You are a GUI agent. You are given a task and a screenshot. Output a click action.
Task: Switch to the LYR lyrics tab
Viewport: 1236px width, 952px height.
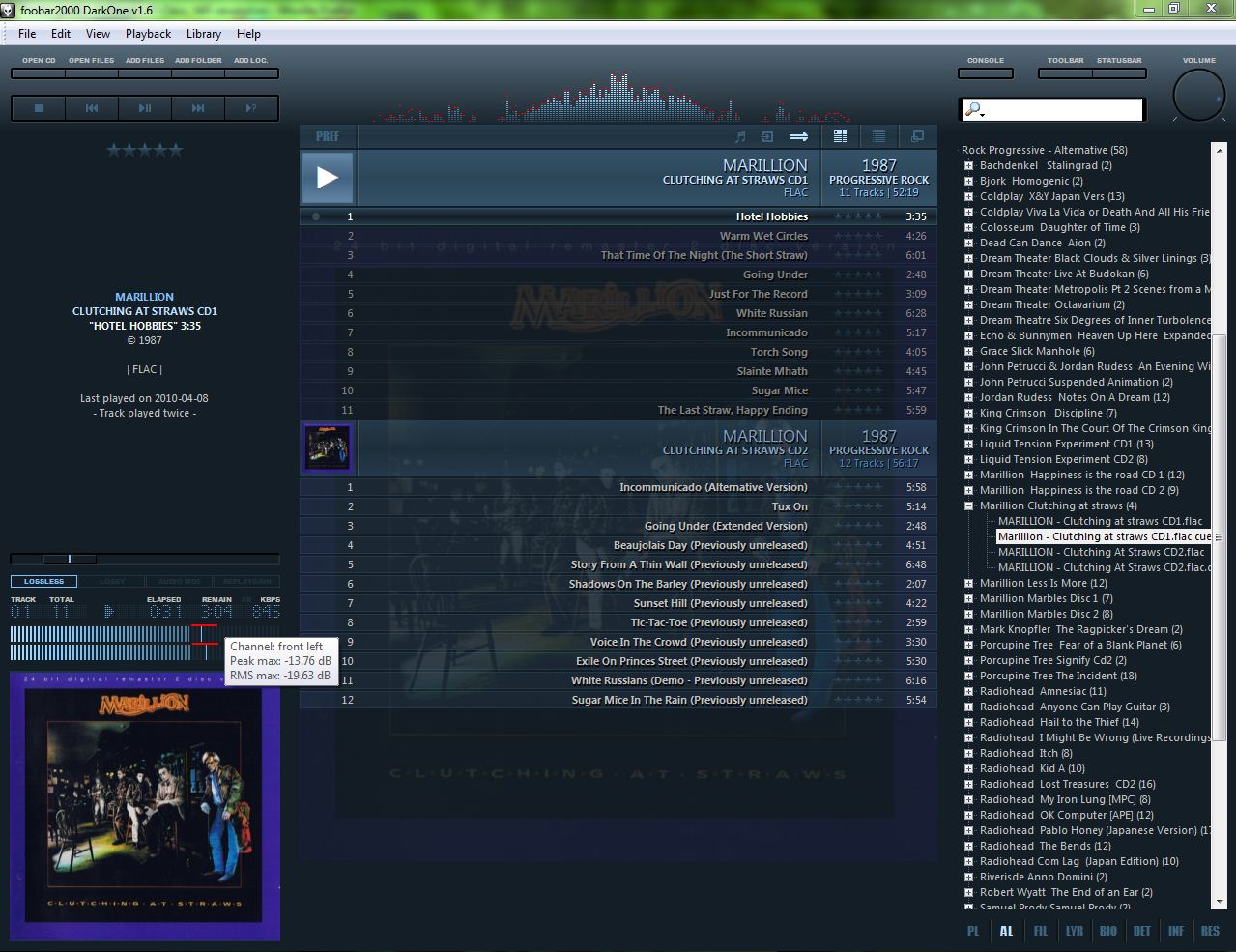(x=1075, y=931)
